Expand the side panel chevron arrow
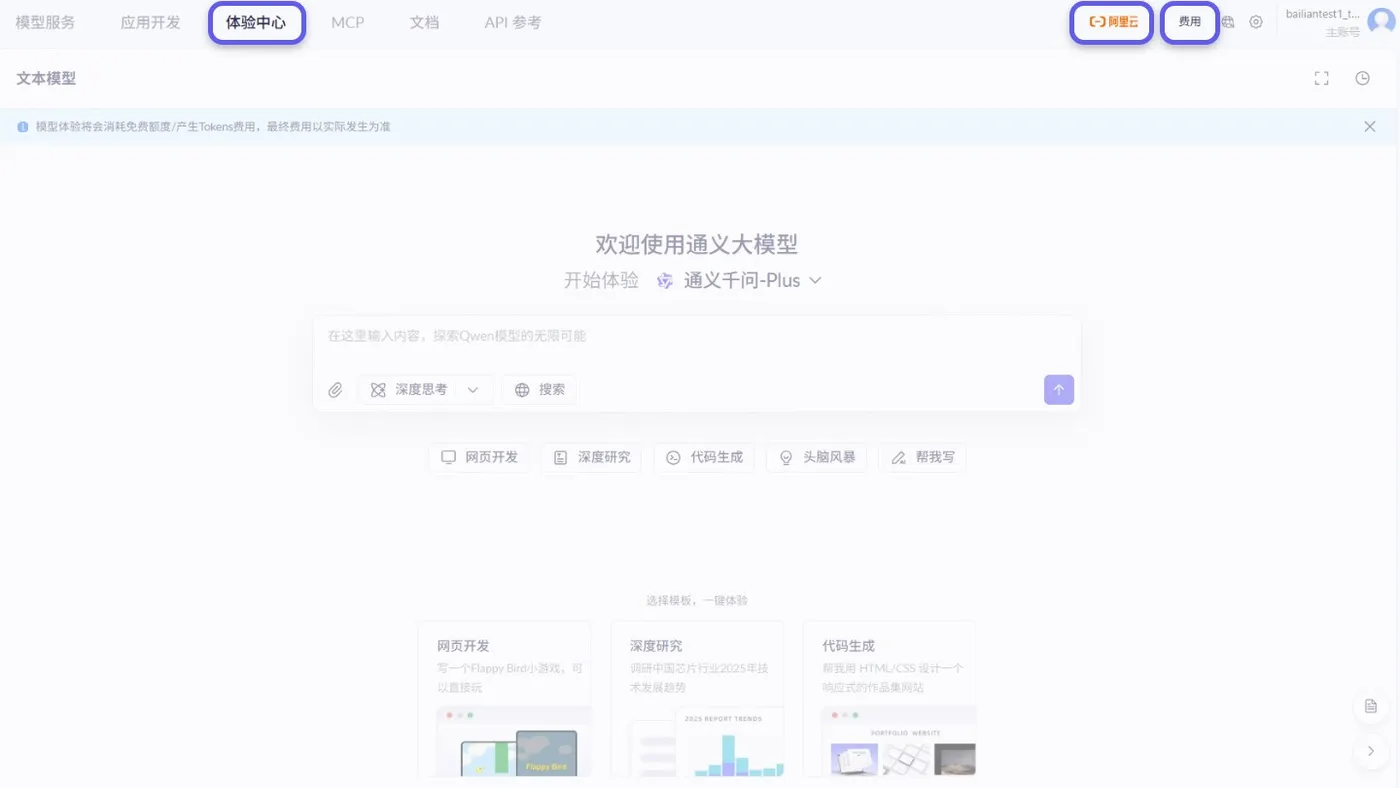This screenshot has height=788, width=1400. [x=1371, y=751]
